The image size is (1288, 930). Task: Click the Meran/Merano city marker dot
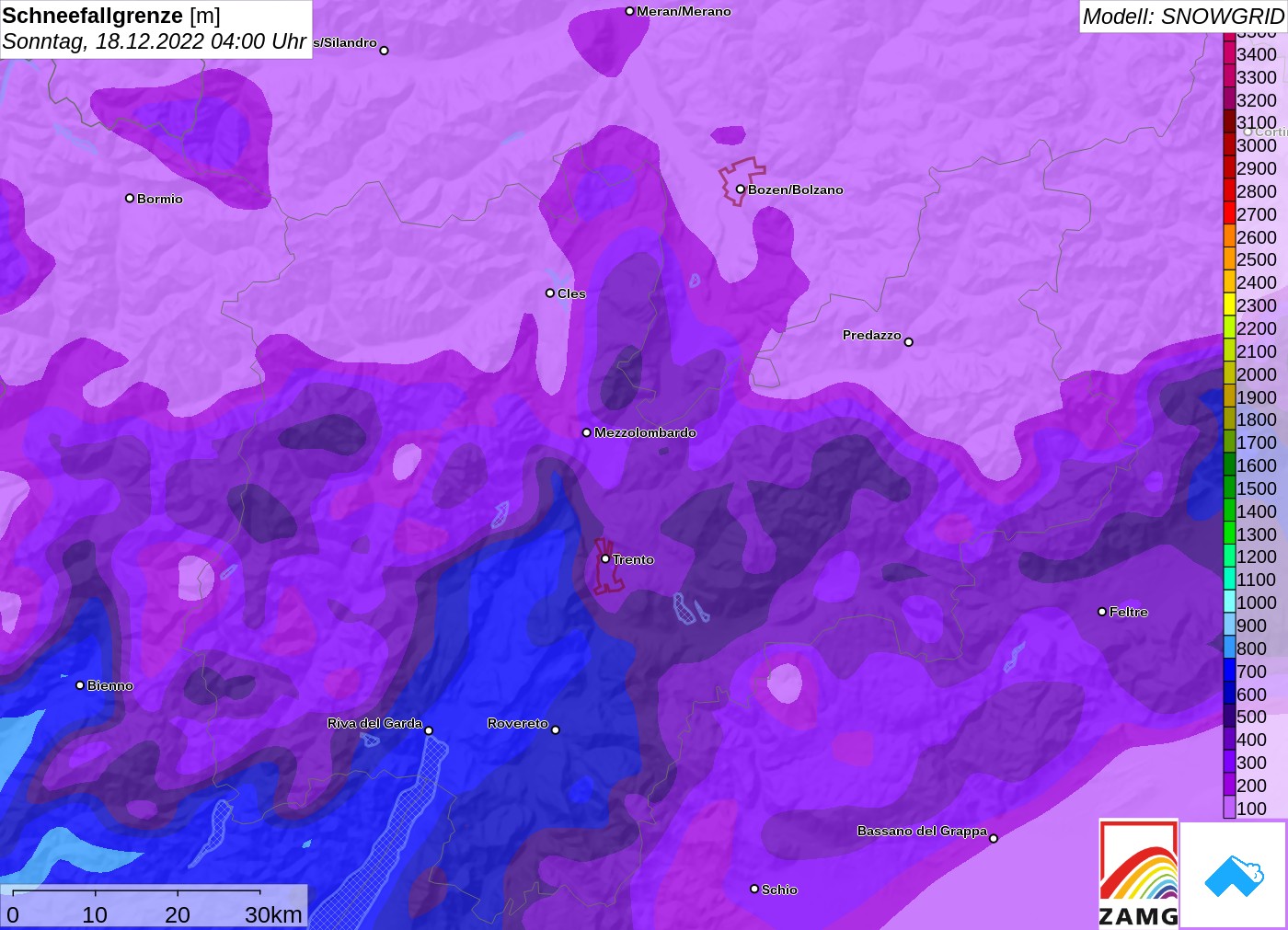629,11
